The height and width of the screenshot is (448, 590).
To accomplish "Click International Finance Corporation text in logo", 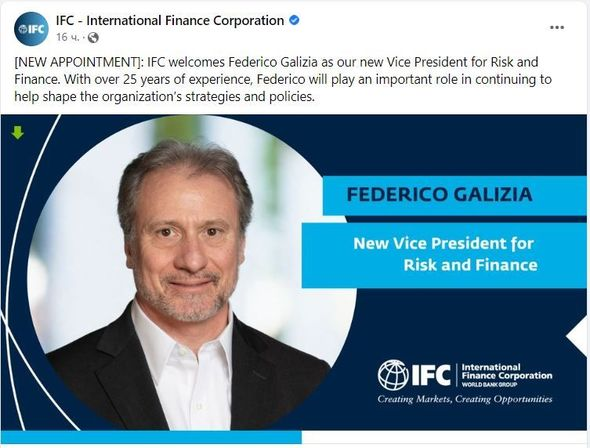I will point(506,371).
